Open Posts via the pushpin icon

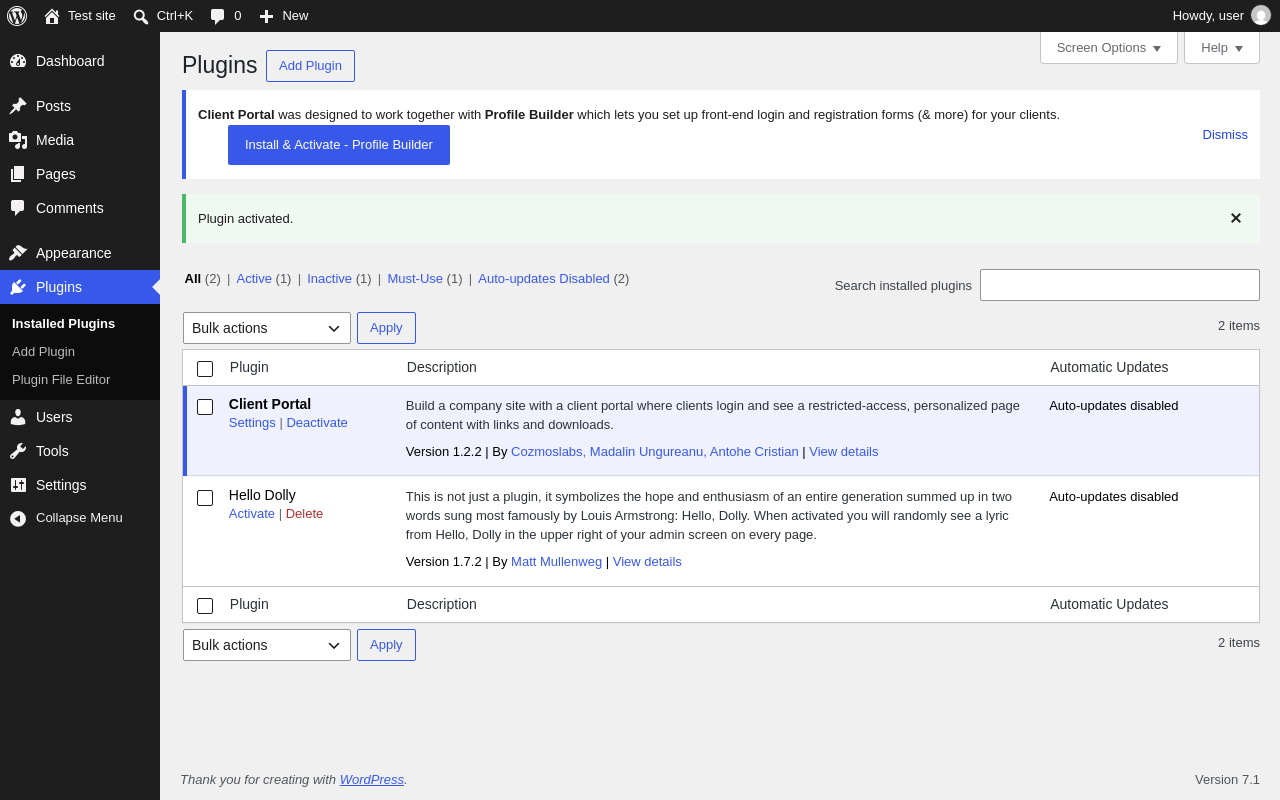tap(18, 106)
